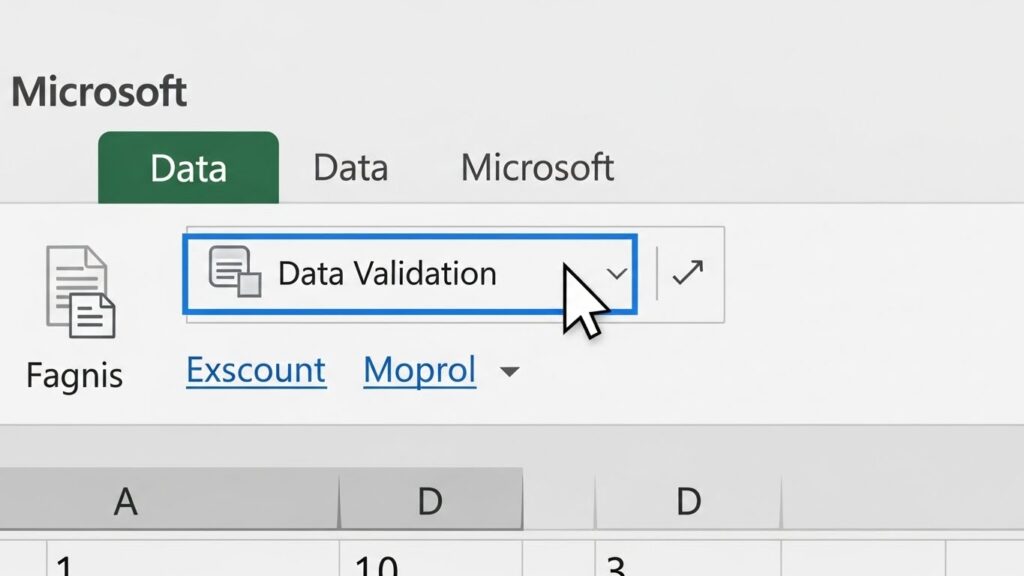Select the rightmost D column header
This screenshot has height=576, width=1024.
click(x=687, y=500)
